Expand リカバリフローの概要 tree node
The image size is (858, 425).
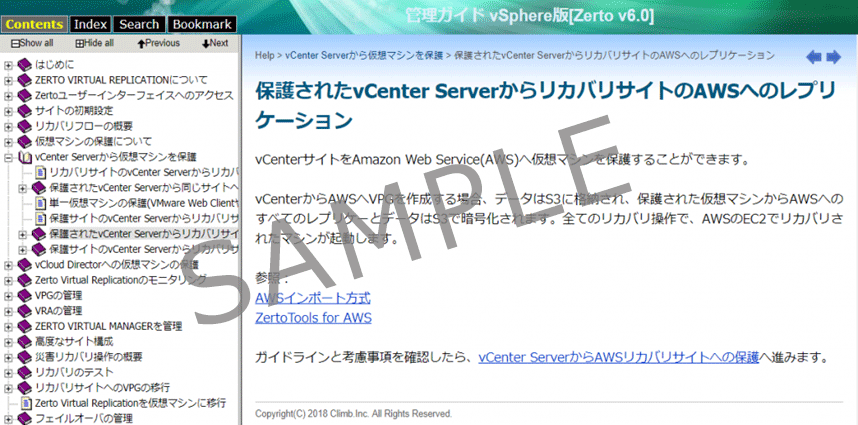[8, 126]
